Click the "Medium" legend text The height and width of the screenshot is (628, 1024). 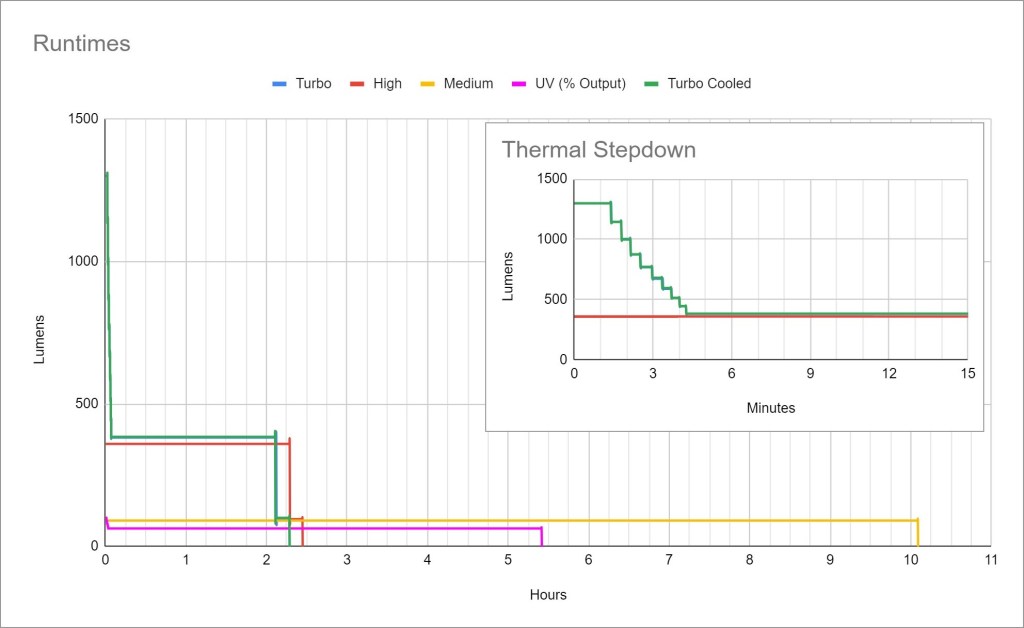click(x=468, y=84)
